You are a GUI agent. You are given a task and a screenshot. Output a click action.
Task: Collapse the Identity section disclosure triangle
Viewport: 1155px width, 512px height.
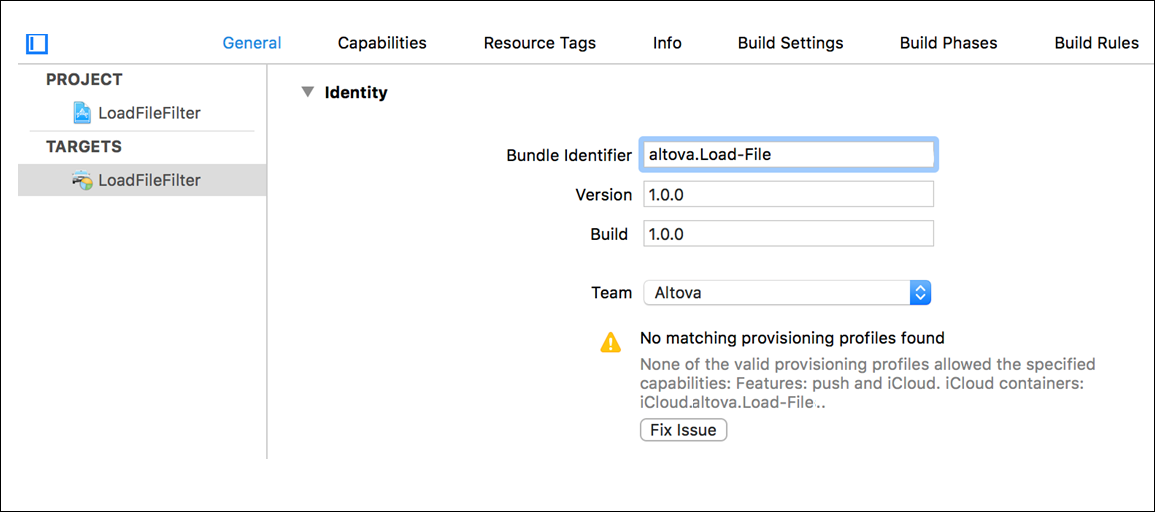(x=307, y=93)
